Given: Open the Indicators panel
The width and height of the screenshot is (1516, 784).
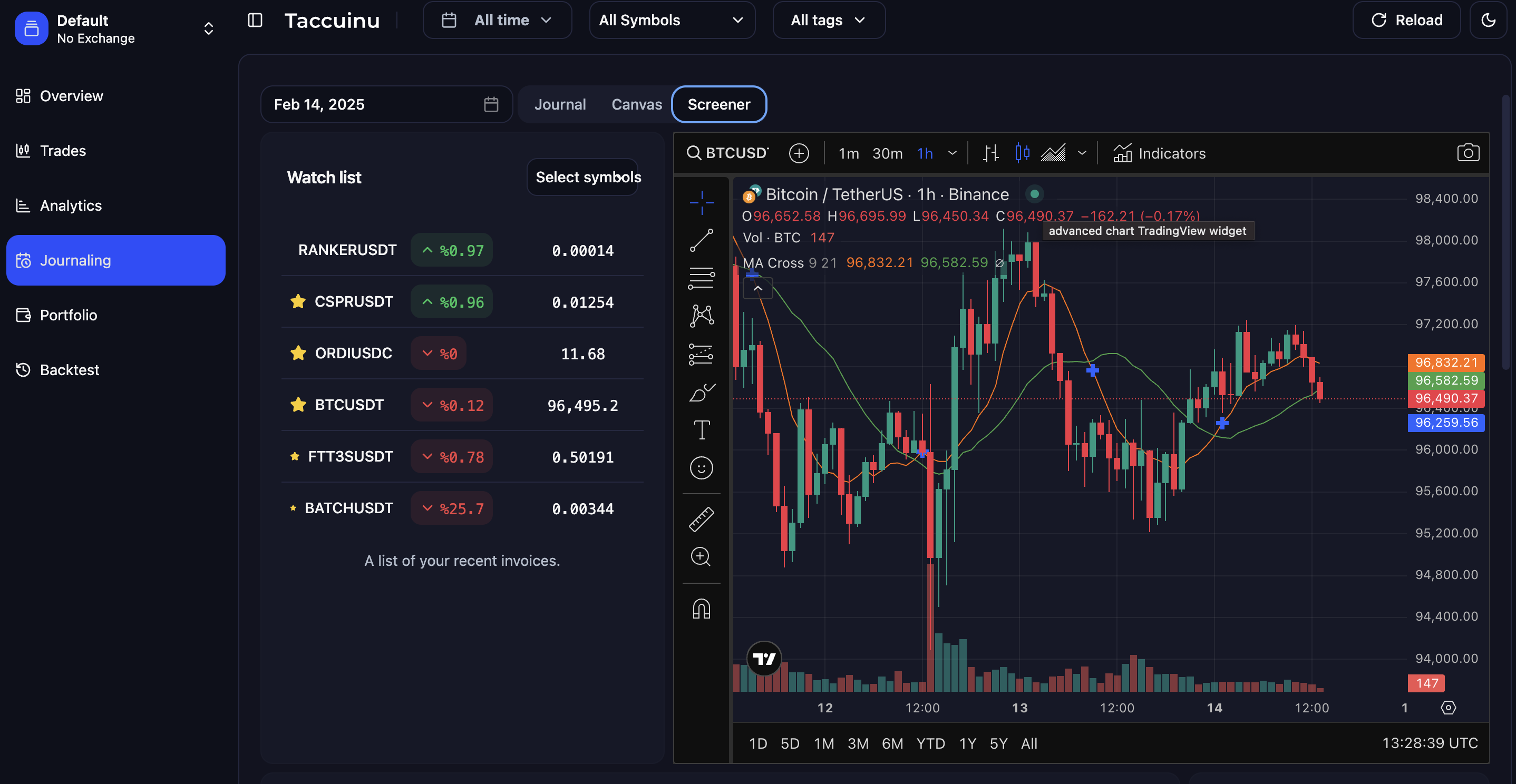Looking at the screenshot, I should 1159,153.
